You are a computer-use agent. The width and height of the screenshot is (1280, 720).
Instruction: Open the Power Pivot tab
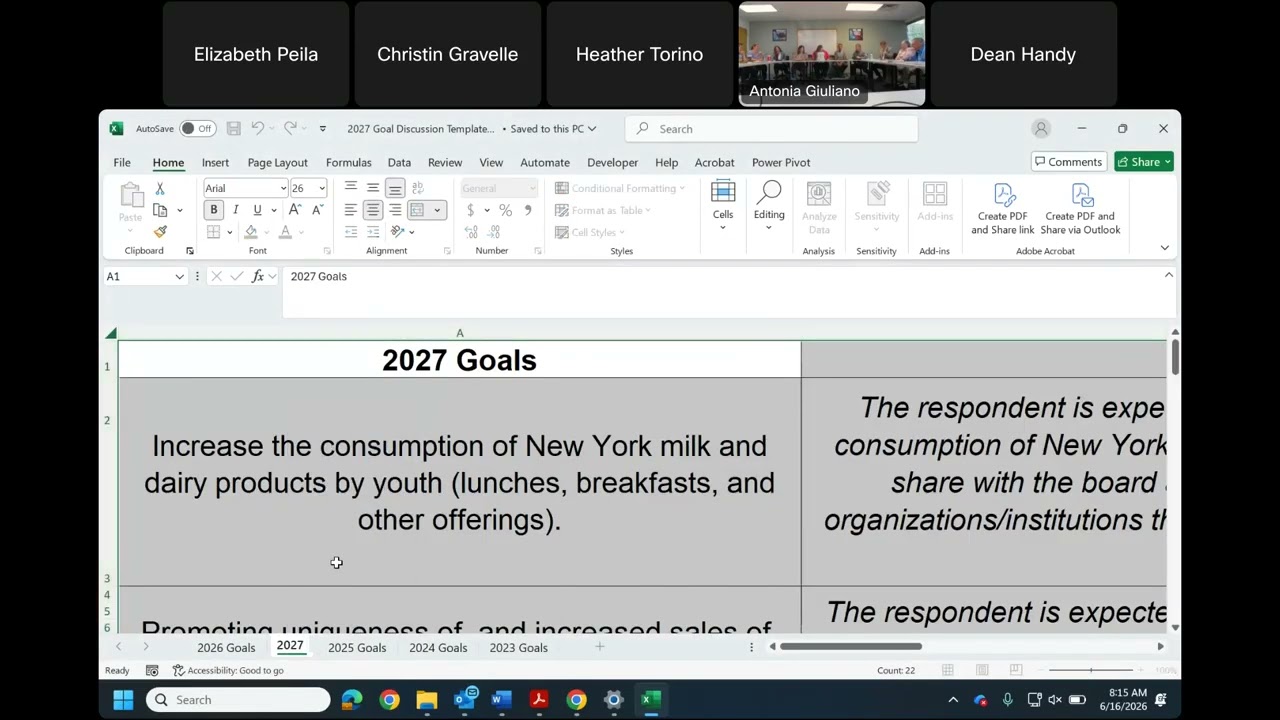coord(781,162)
